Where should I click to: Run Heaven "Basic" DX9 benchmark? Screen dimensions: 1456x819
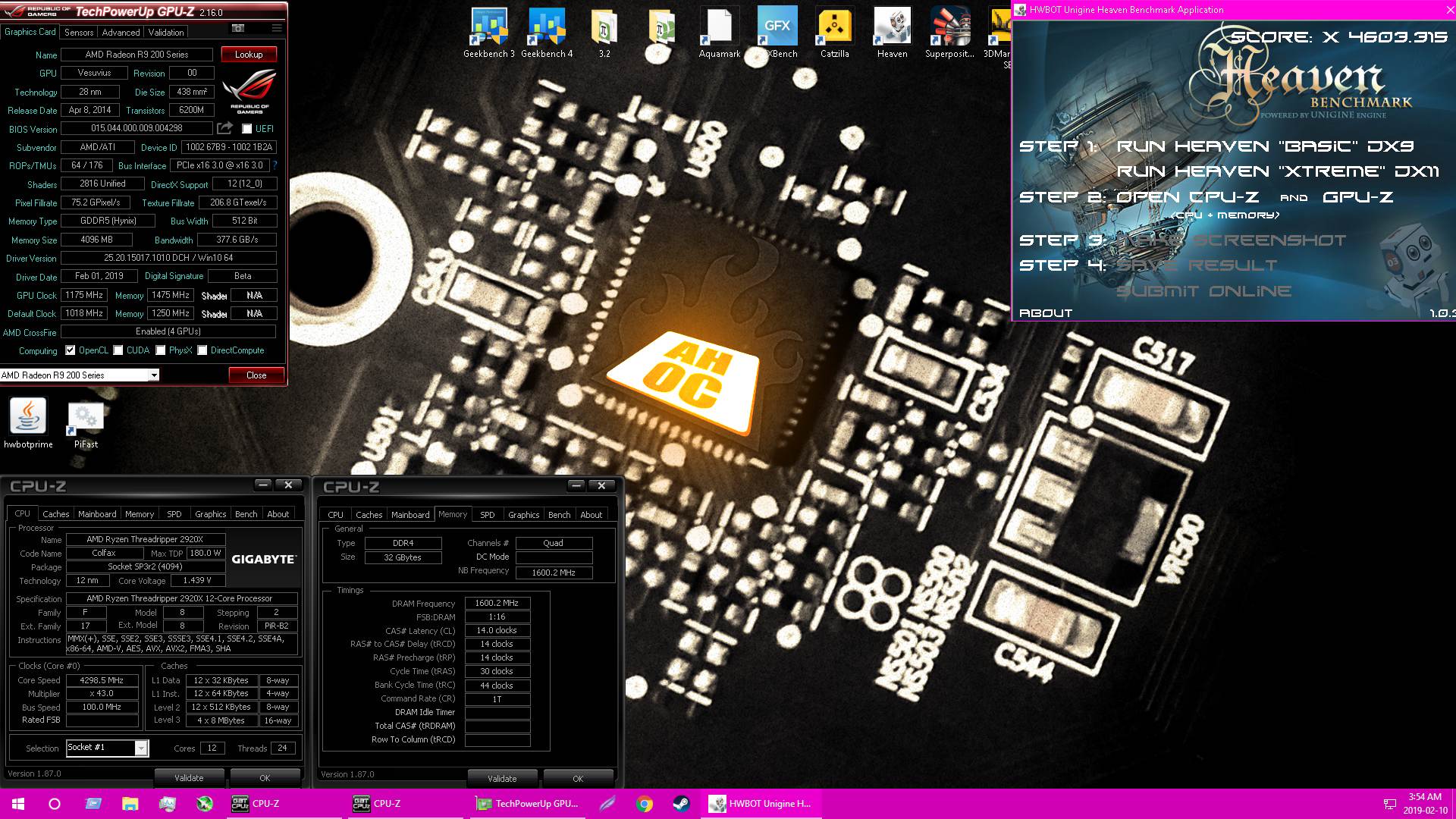click(x=1266, y=146)
